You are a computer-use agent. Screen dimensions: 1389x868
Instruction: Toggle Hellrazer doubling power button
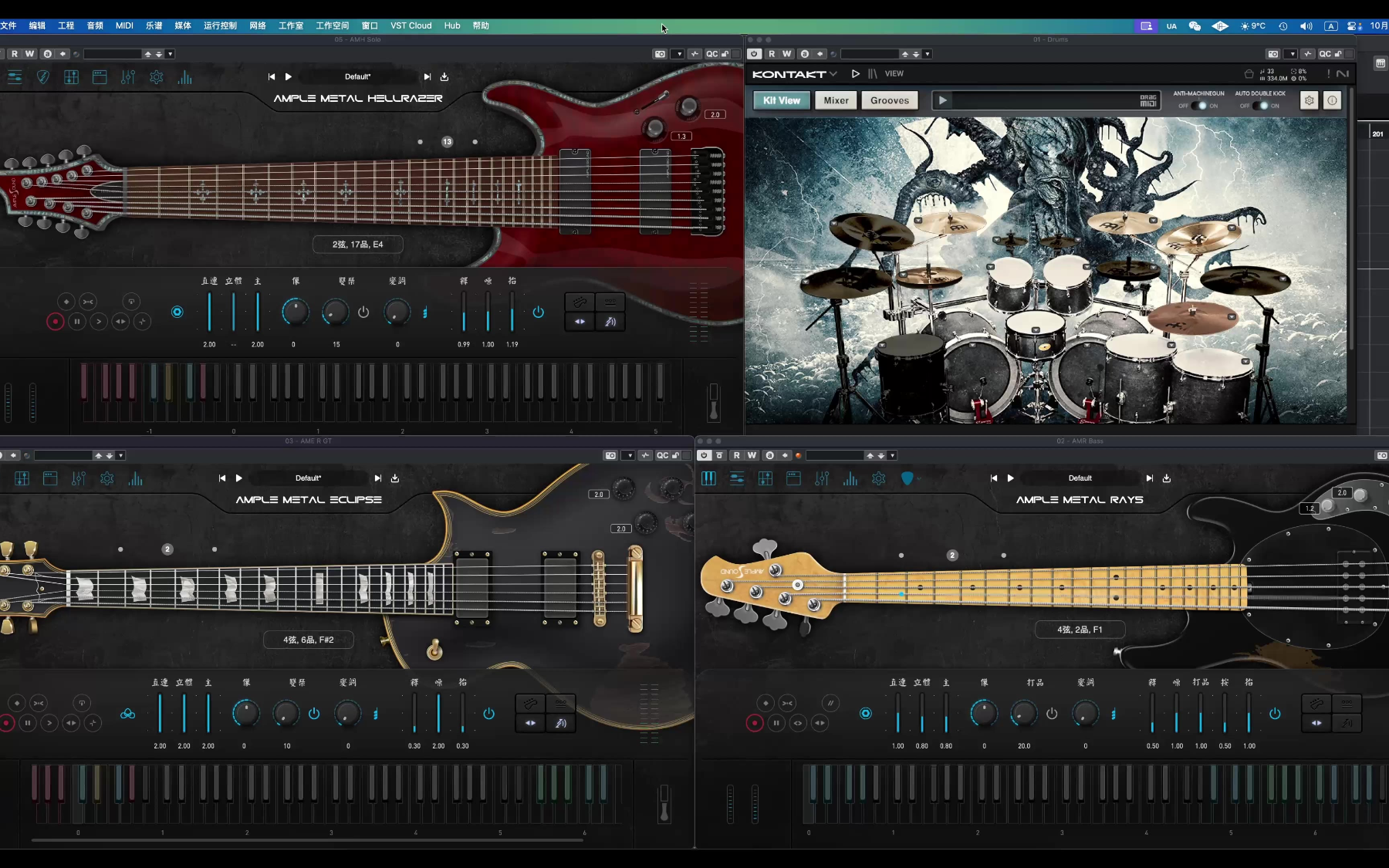363,312
